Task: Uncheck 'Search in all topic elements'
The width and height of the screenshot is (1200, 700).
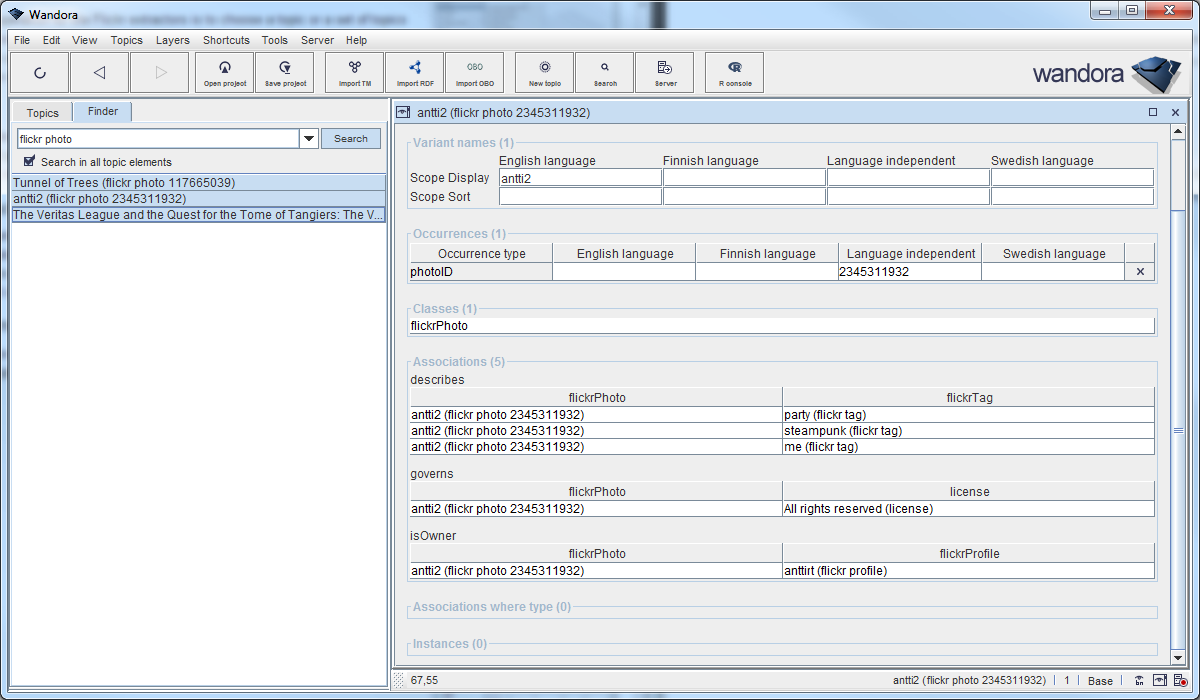Action: [x=30, y=161]
